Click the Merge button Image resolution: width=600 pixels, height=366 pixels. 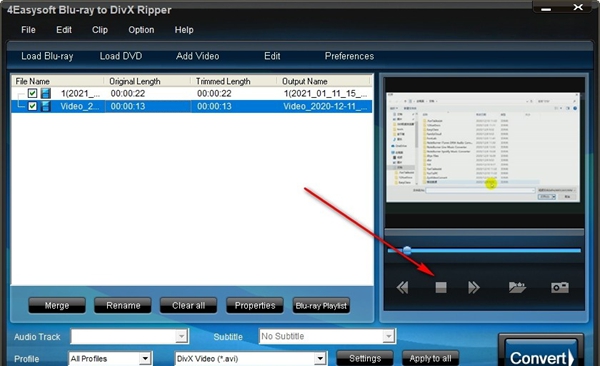coord(57,306)
